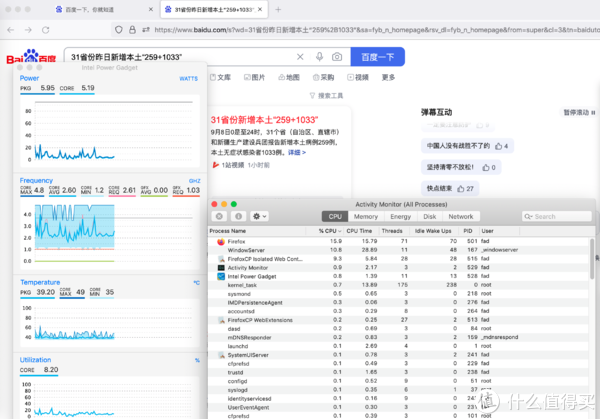Open the 视频 search category
Screen dimensions: 600x419
tap(358, 77)
